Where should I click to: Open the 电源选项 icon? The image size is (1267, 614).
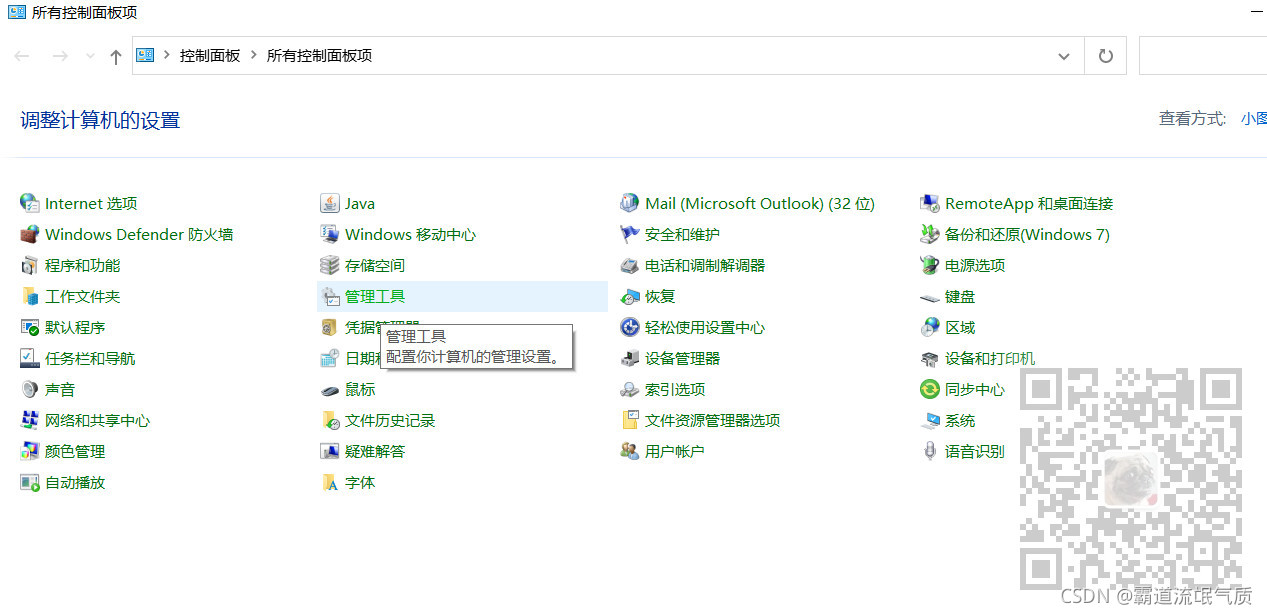point(929,265)
